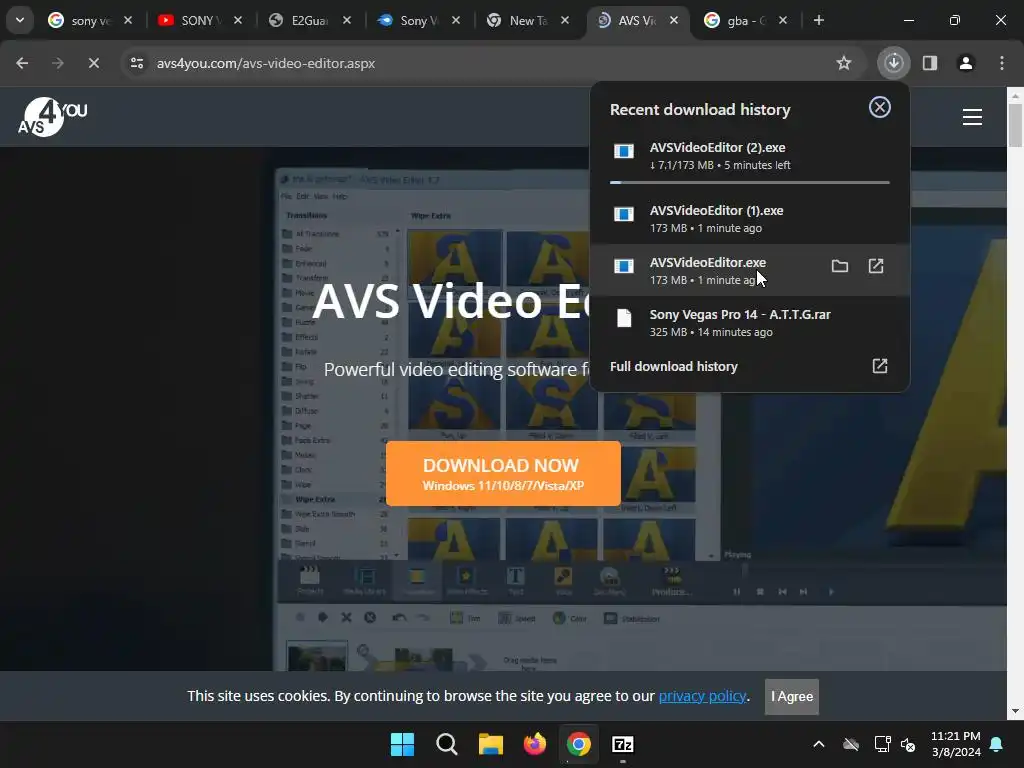Close the Recent download history popup
The height and width of the screenshot is (768, 1024).
coord(879,107)
